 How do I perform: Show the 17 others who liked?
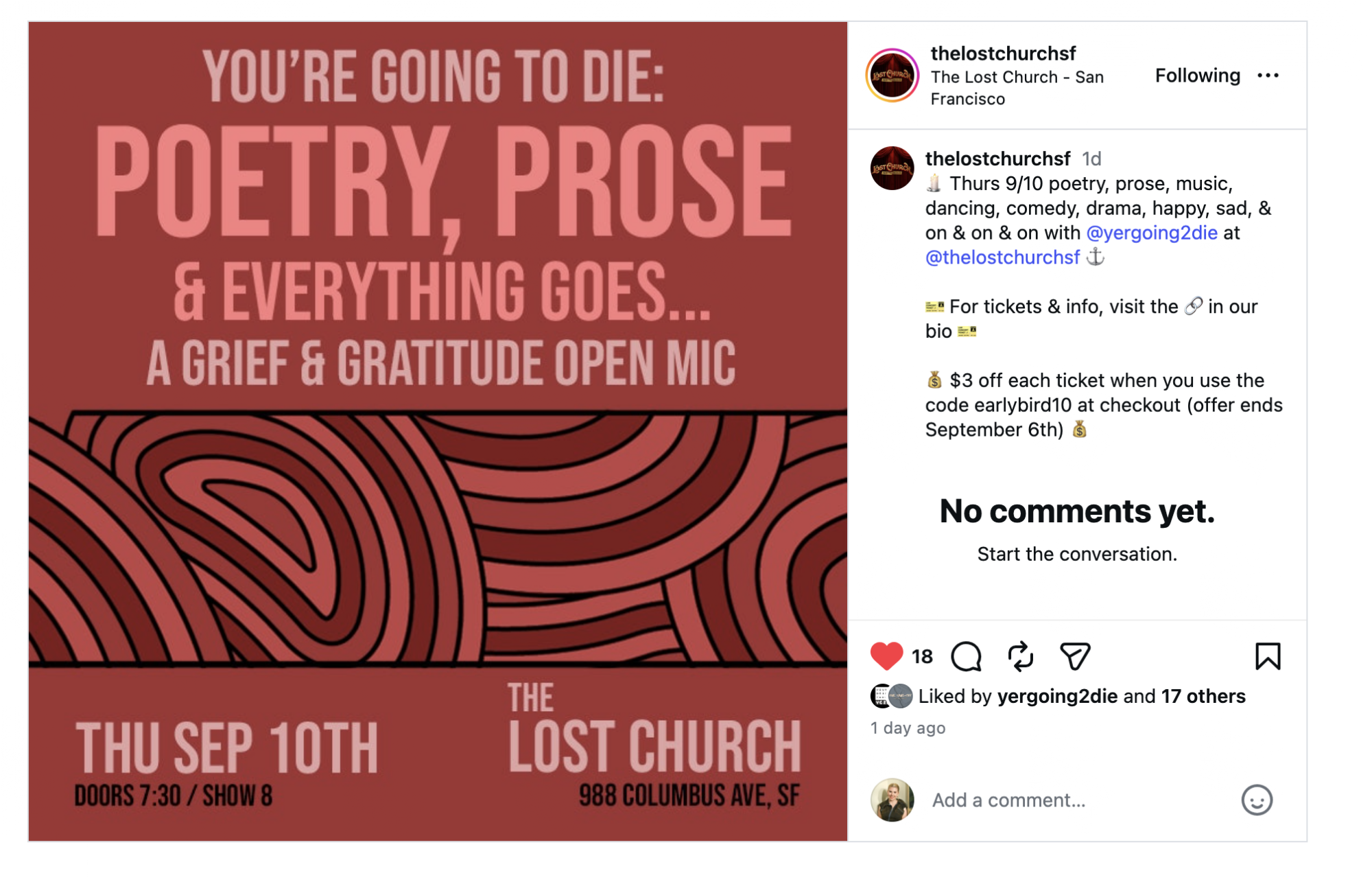[x=1203, y=697]
